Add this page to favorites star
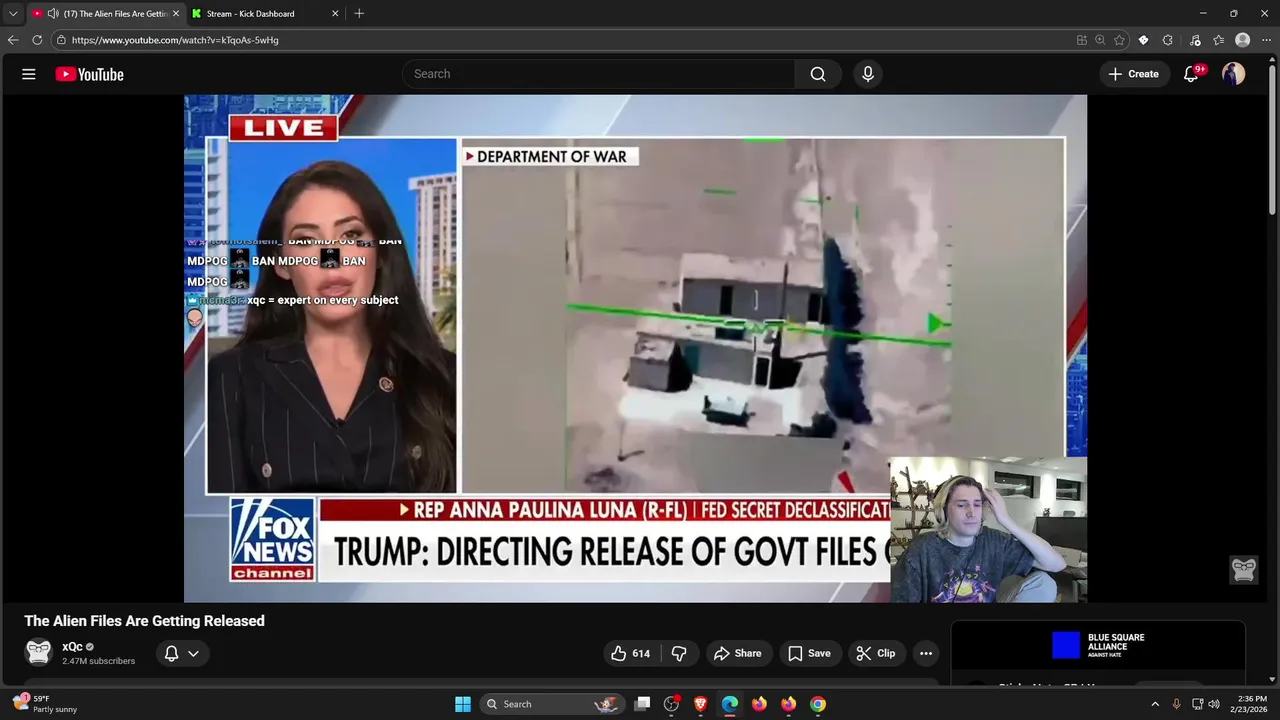This screenshot has width=1280, height=720. coord(1119,40)
